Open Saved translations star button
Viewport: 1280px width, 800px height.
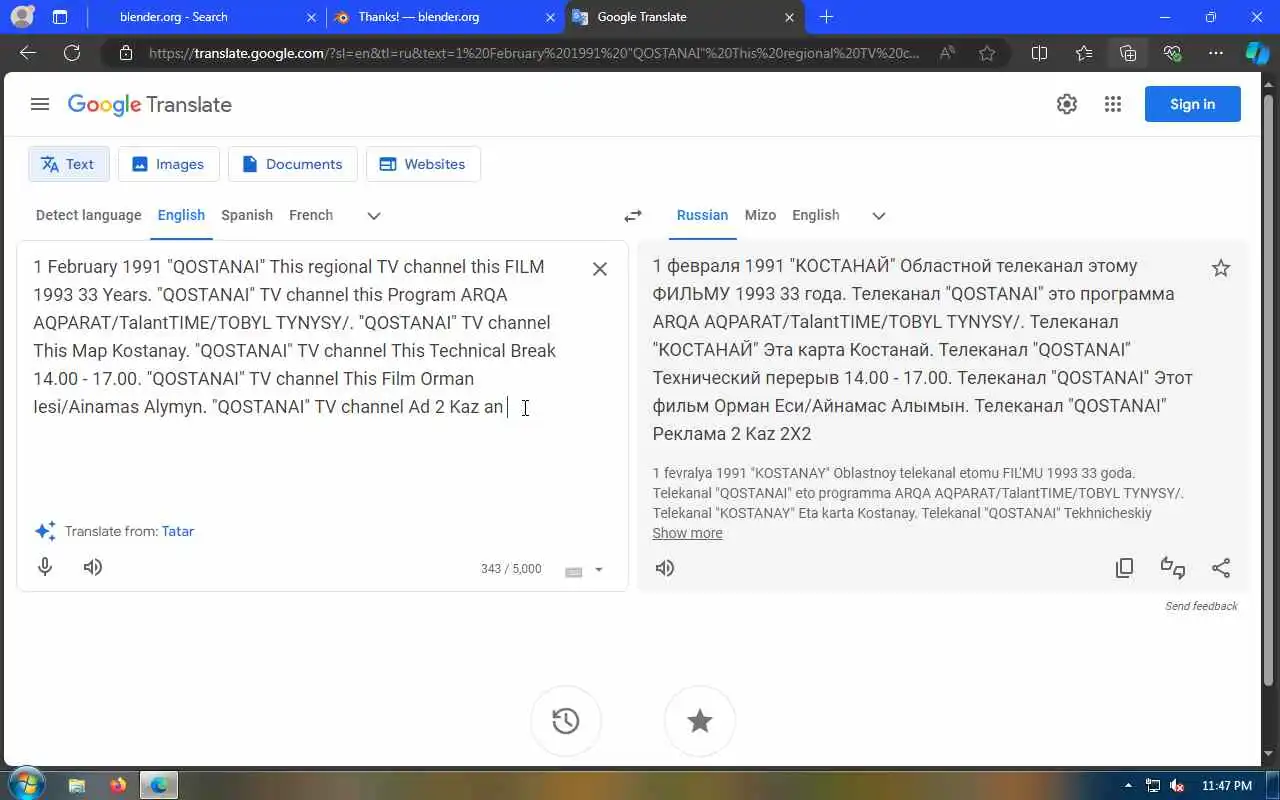tap(700, 721)
